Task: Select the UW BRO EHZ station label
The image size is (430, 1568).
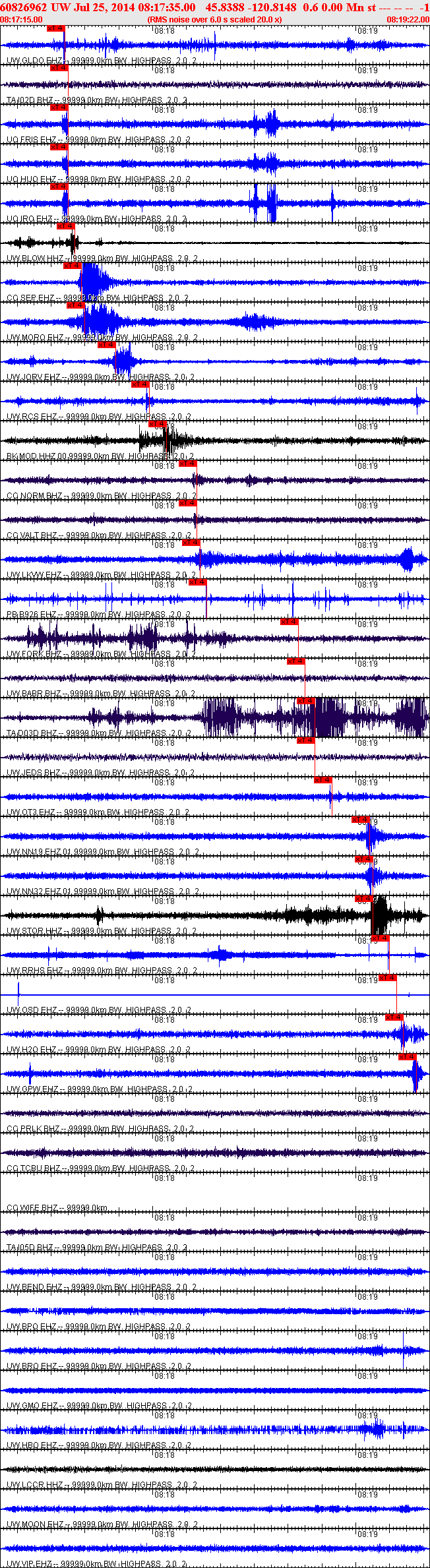Action: point(32,1366)
